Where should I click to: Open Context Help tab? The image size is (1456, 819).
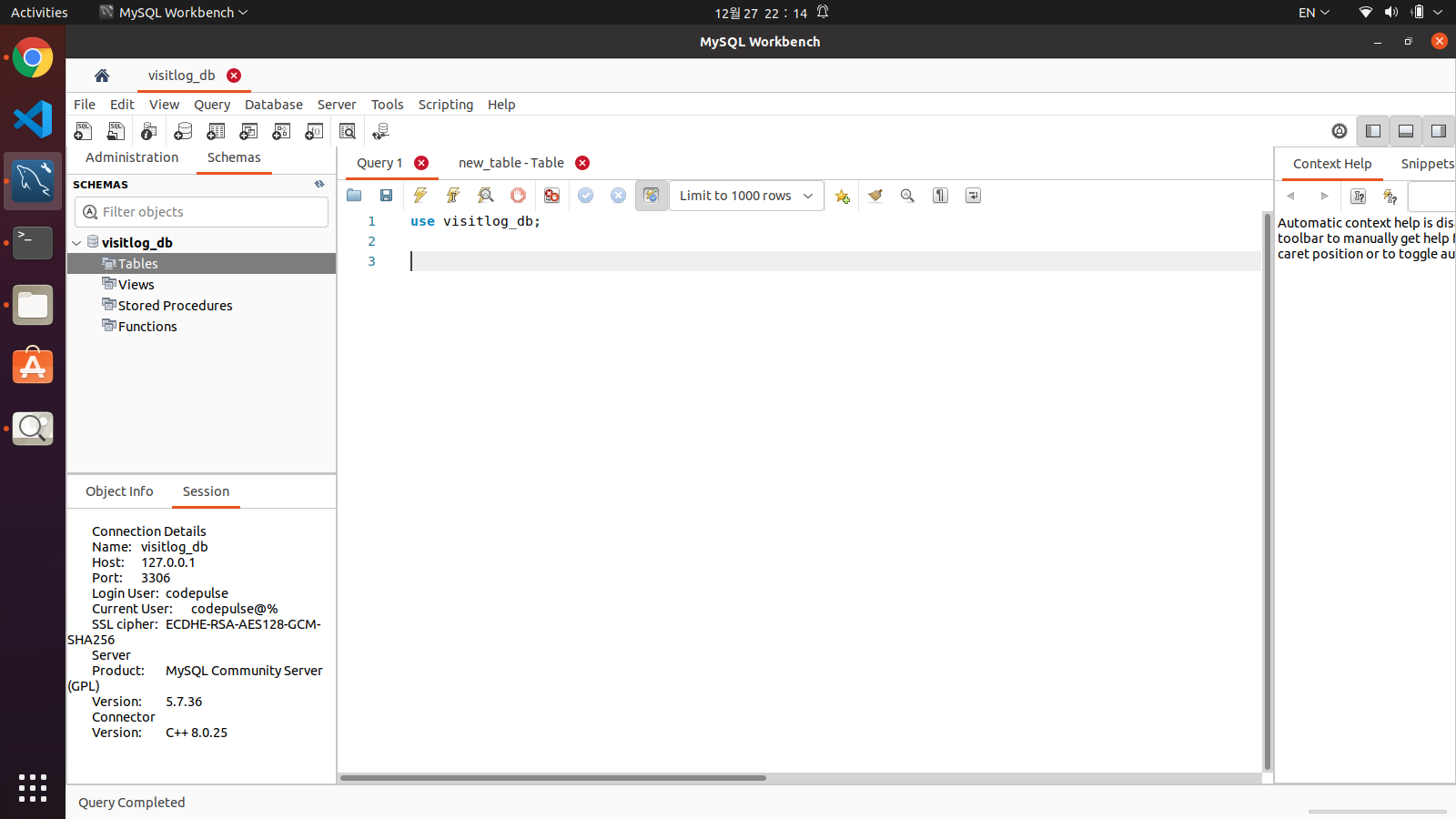[1332, 164]
